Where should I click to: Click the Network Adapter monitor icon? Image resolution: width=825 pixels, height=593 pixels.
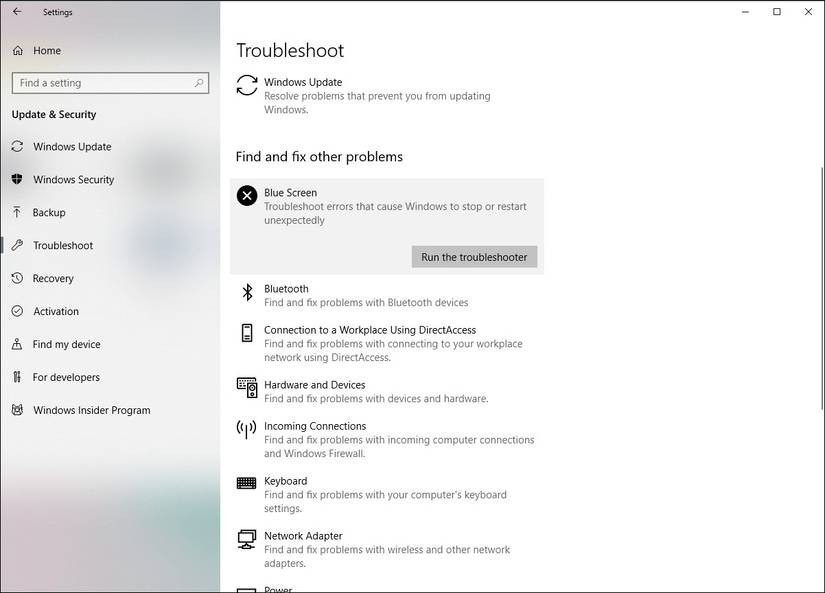coord(247,539)
